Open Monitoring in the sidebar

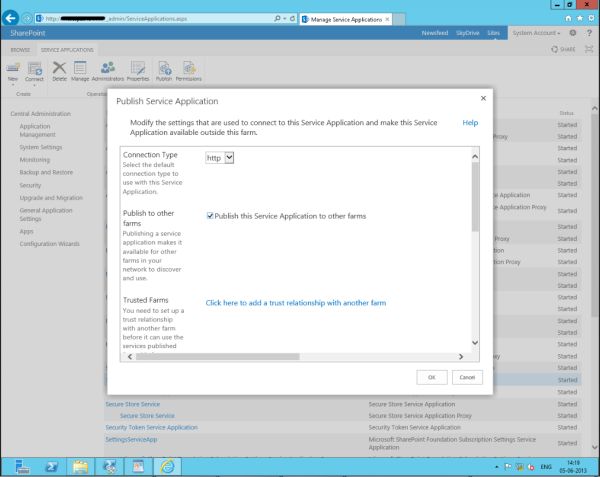(x=35, y=160)
